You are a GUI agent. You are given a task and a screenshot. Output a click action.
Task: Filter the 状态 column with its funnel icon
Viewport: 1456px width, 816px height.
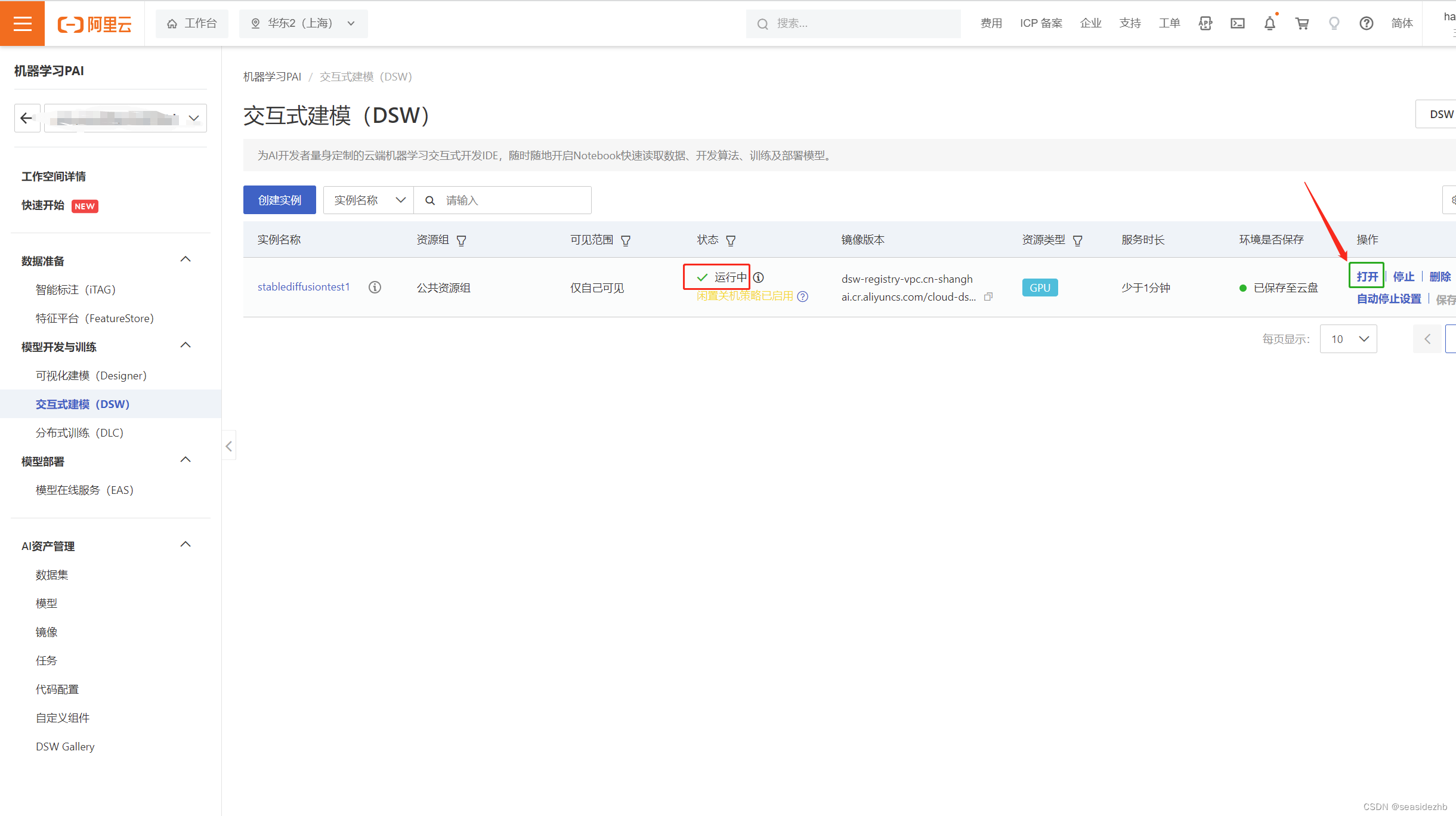point(731,240)
